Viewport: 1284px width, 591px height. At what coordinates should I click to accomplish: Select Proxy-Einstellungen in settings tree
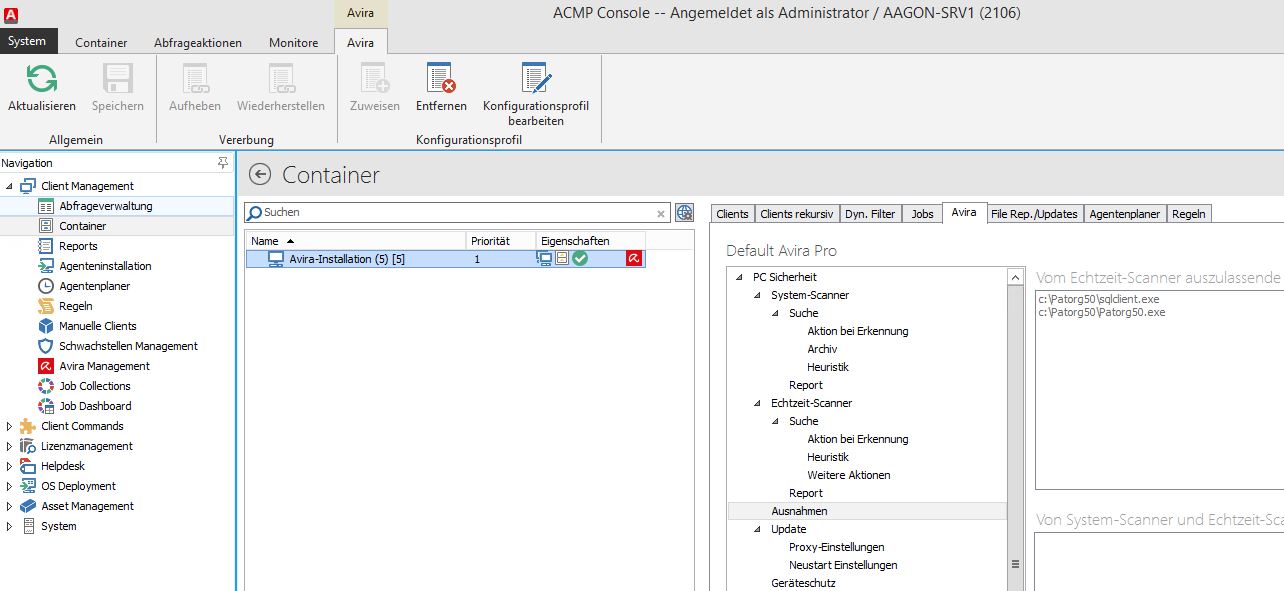[836, 547]
